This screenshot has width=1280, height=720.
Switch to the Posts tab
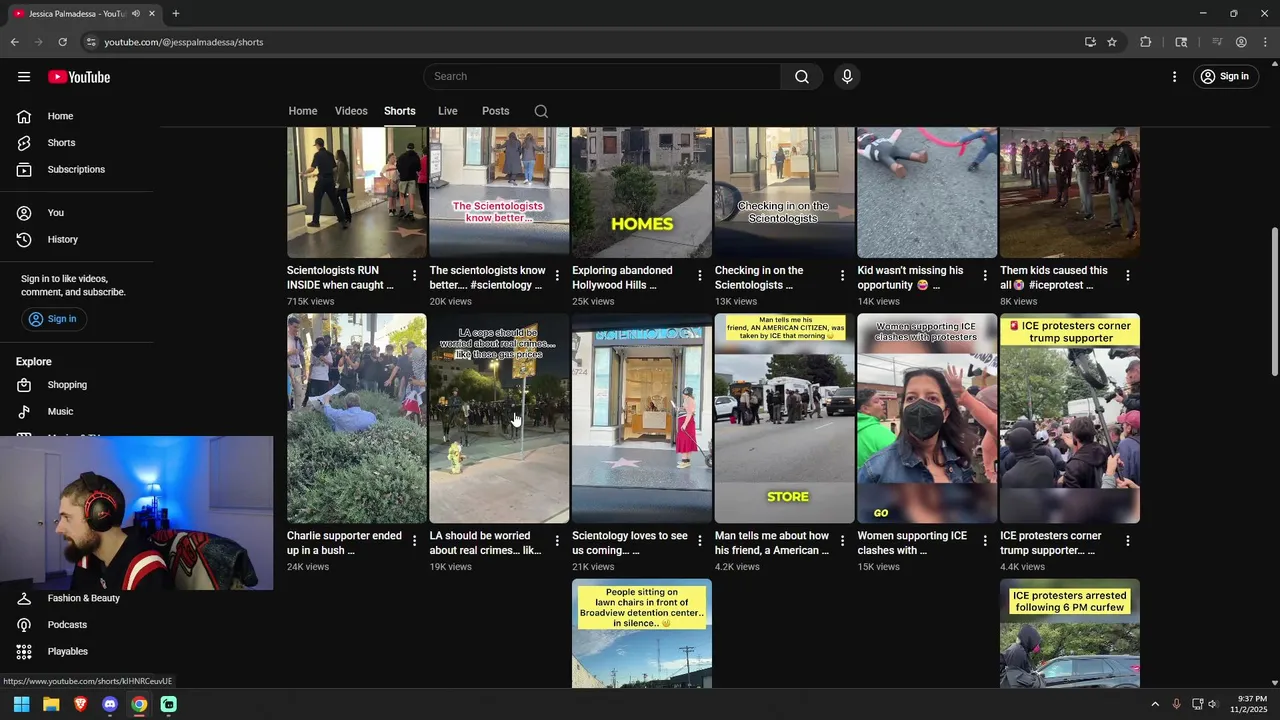[x=495, y=111]
